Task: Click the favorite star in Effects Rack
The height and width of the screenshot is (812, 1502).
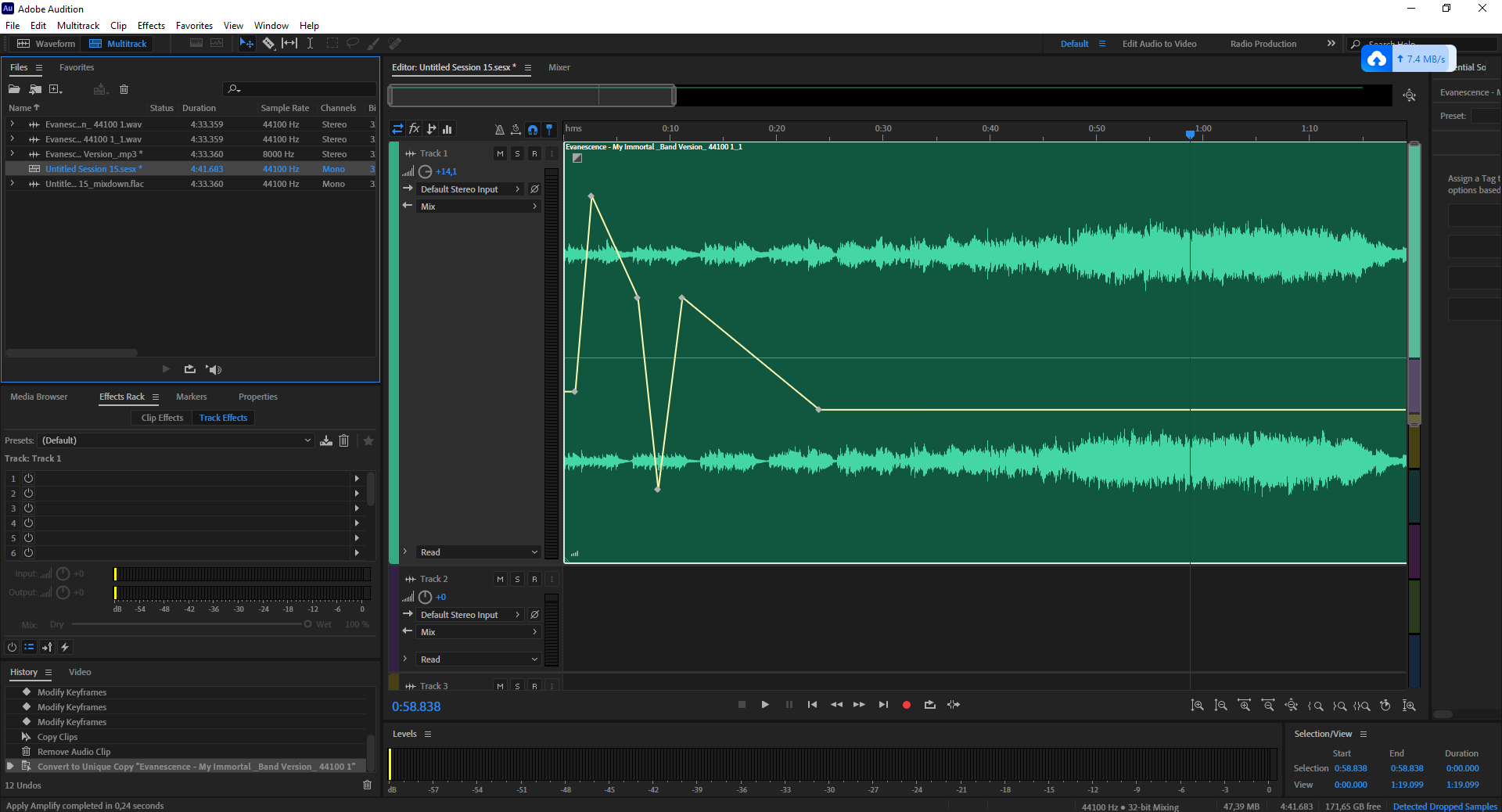Action: 368,440
